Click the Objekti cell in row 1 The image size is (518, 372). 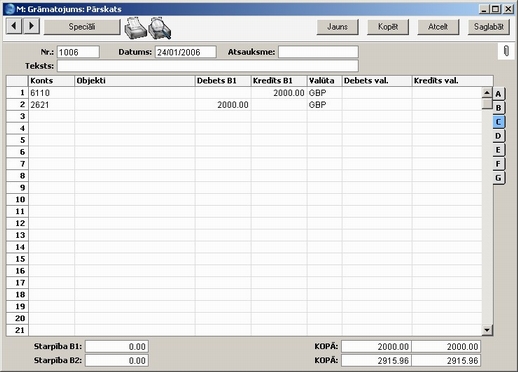135,93
